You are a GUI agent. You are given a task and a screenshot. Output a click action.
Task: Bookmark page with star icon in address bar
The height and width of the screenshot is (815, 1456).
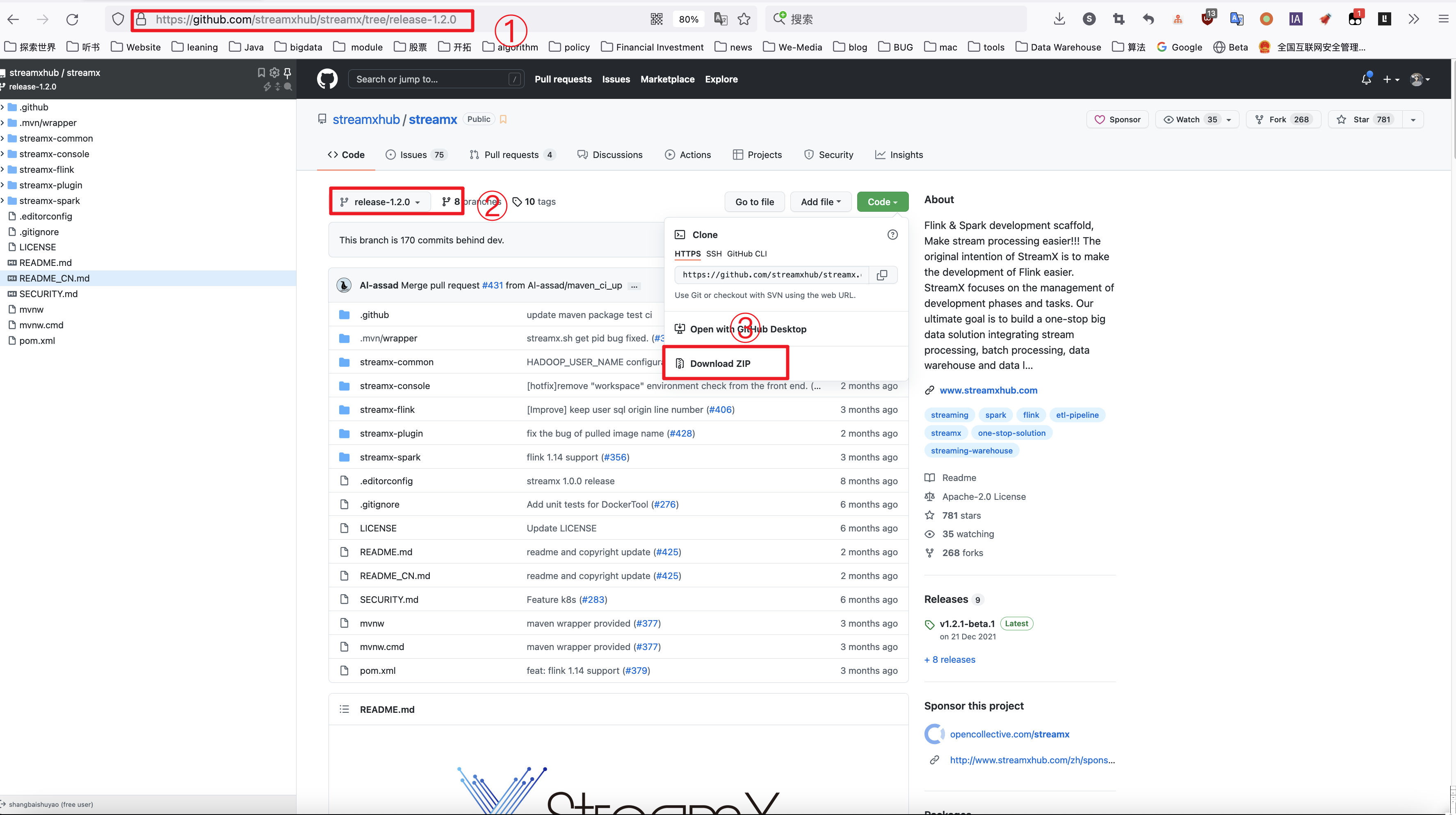coord(744,19)
